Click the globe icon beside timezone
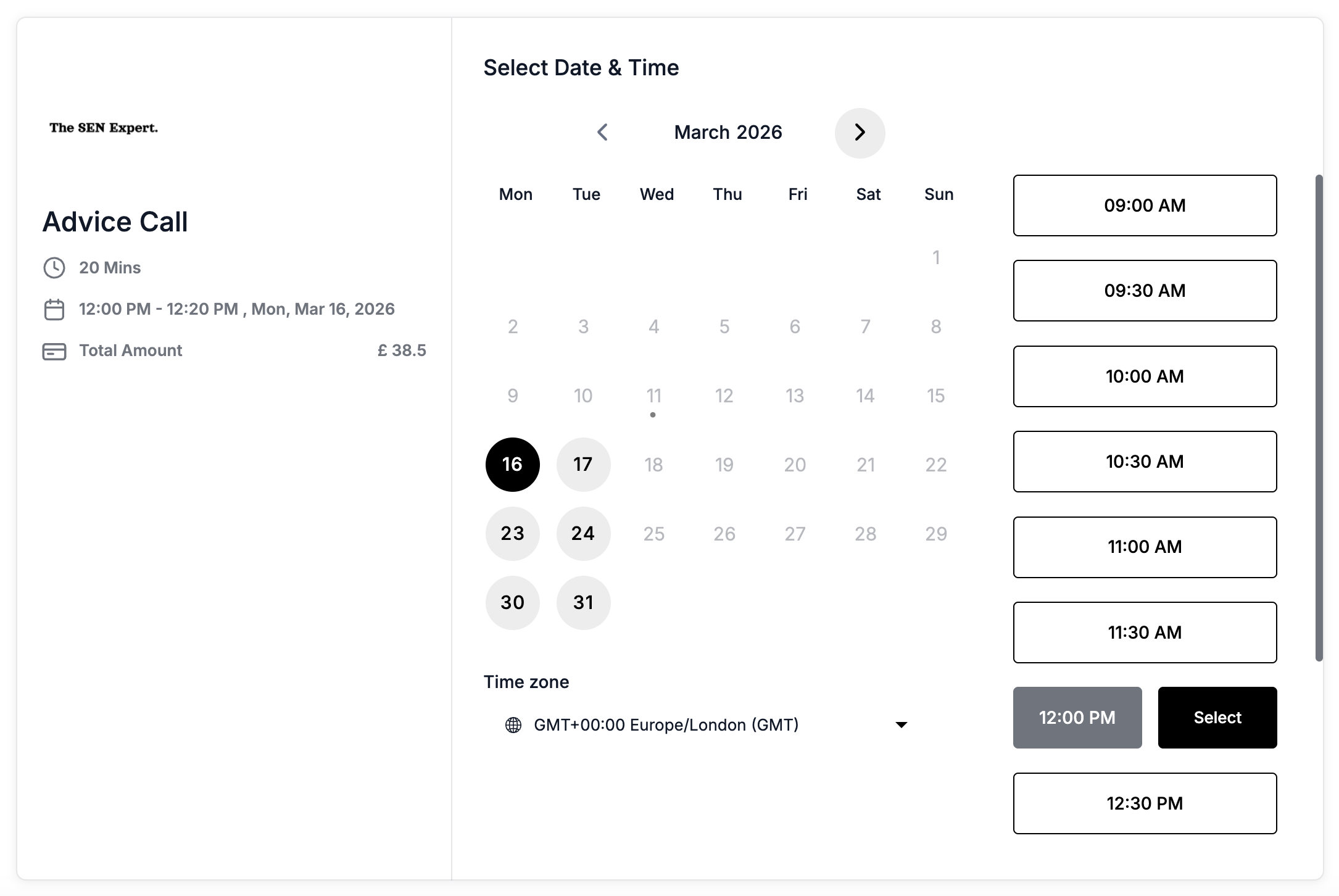This screenshot has height=896, width=1339. pos(513,725)
